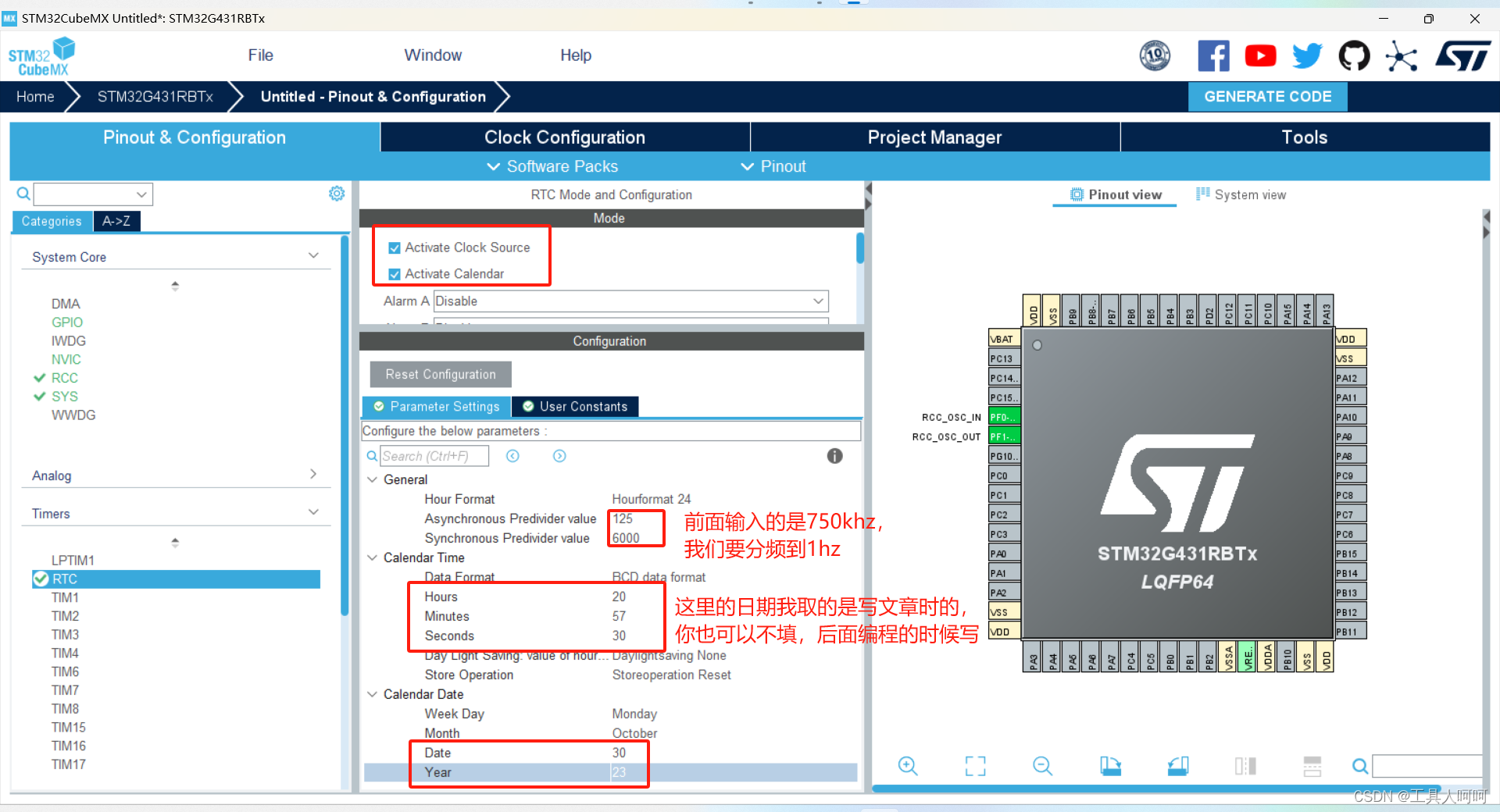Image resolution: width=1500 pixels, height=812 pixels.
Task: Toggle the Activate Calendar checkbox
Action: 395,275
